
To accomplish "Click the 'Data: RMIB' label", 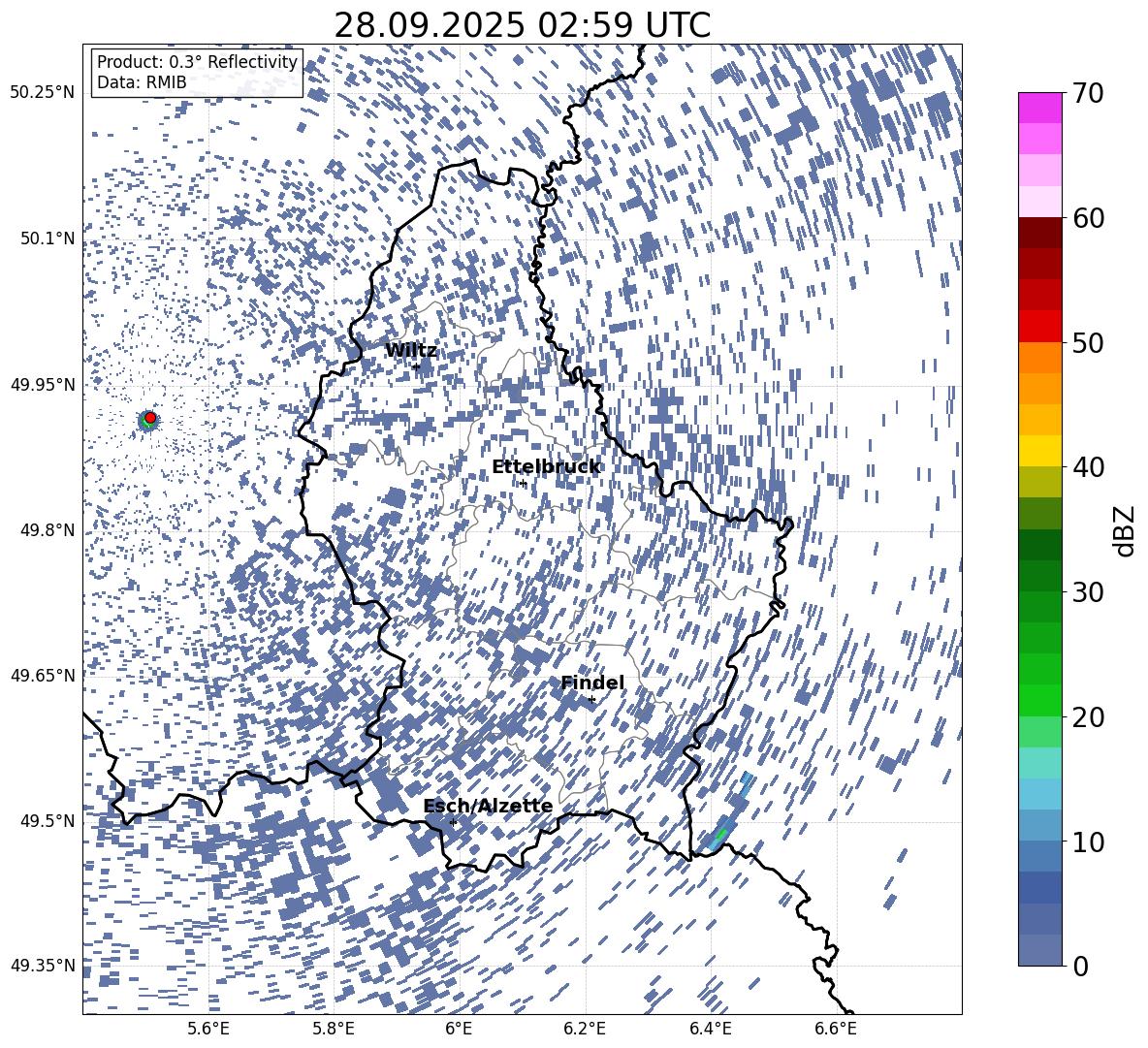I will [142, 82].
